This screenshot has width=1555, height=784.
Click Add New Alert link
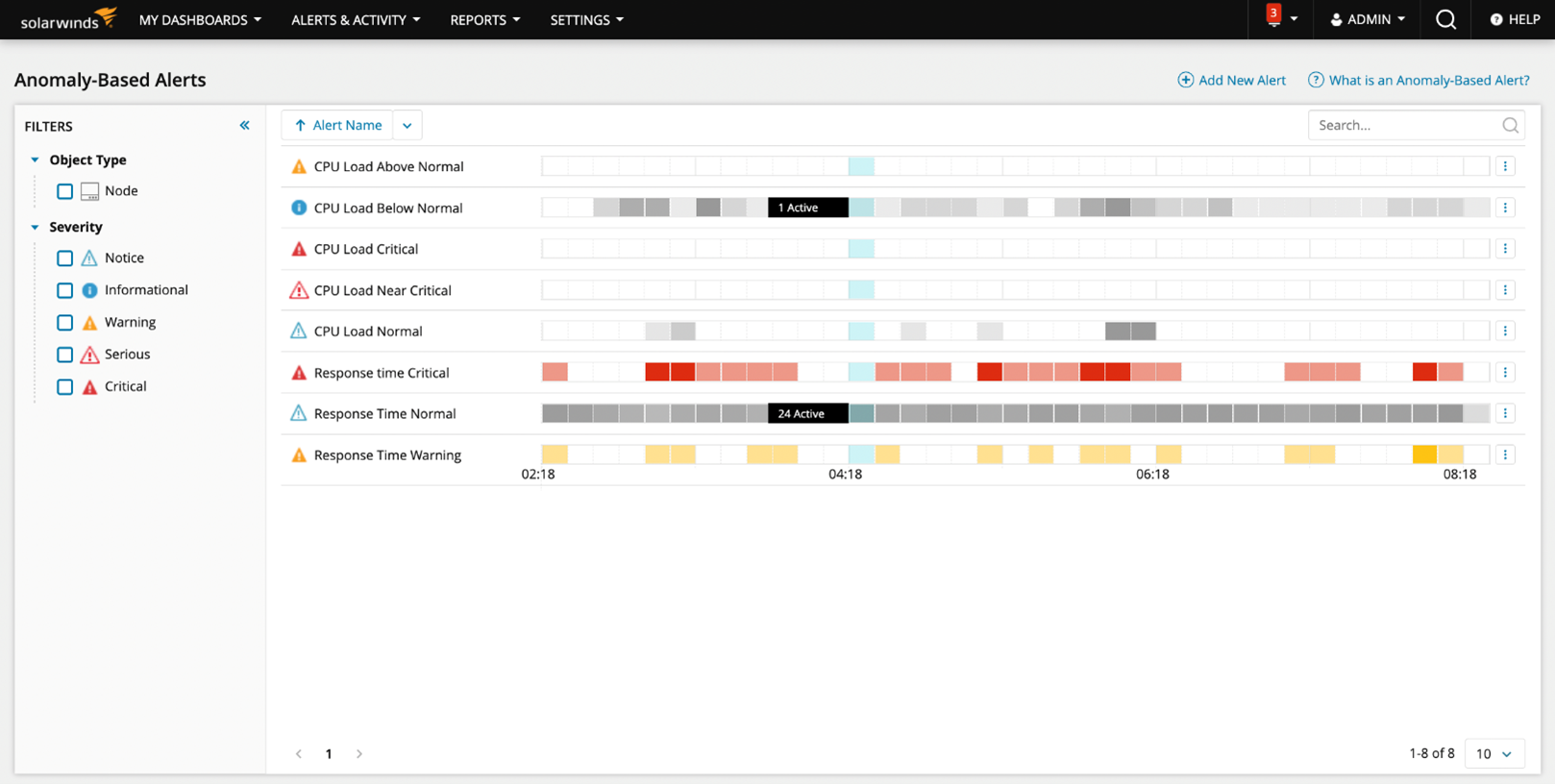[1231, 81]
